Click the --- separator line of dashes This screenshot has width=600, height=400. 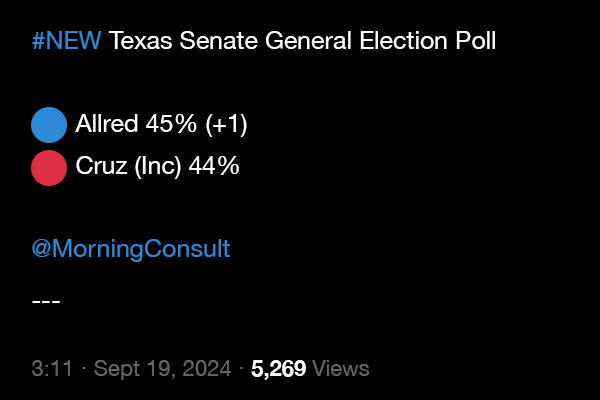pyautogui.click(x=46, y=302)
